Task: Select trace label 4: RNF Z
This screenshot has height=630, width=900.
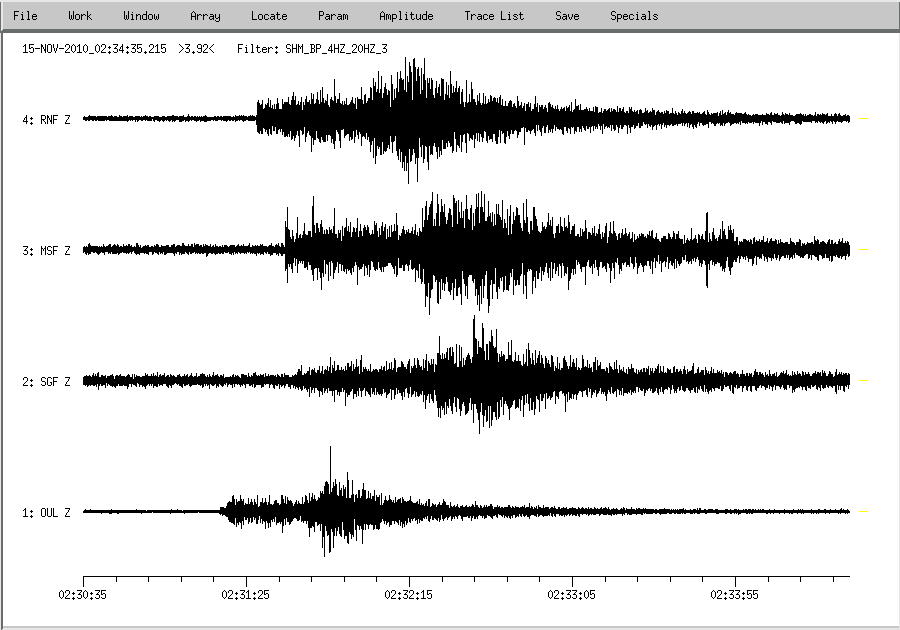Action: [x=47, y=120]
